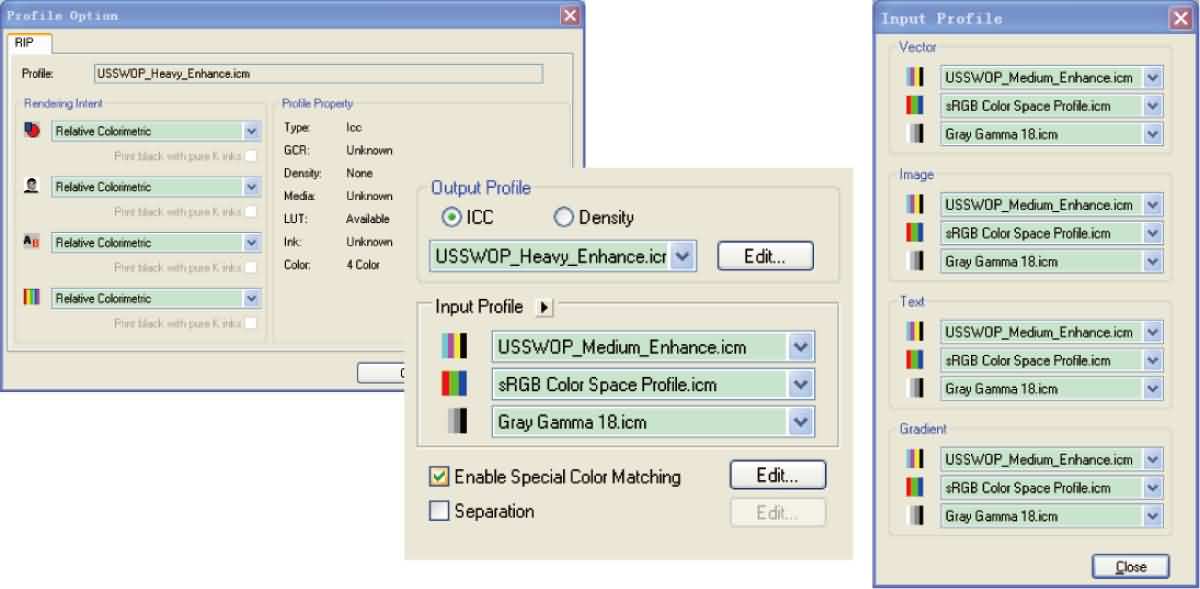Screen dimensions: 1200x589
Task: Click the vector graphics rendering intent icon
Action: point(32,131)
